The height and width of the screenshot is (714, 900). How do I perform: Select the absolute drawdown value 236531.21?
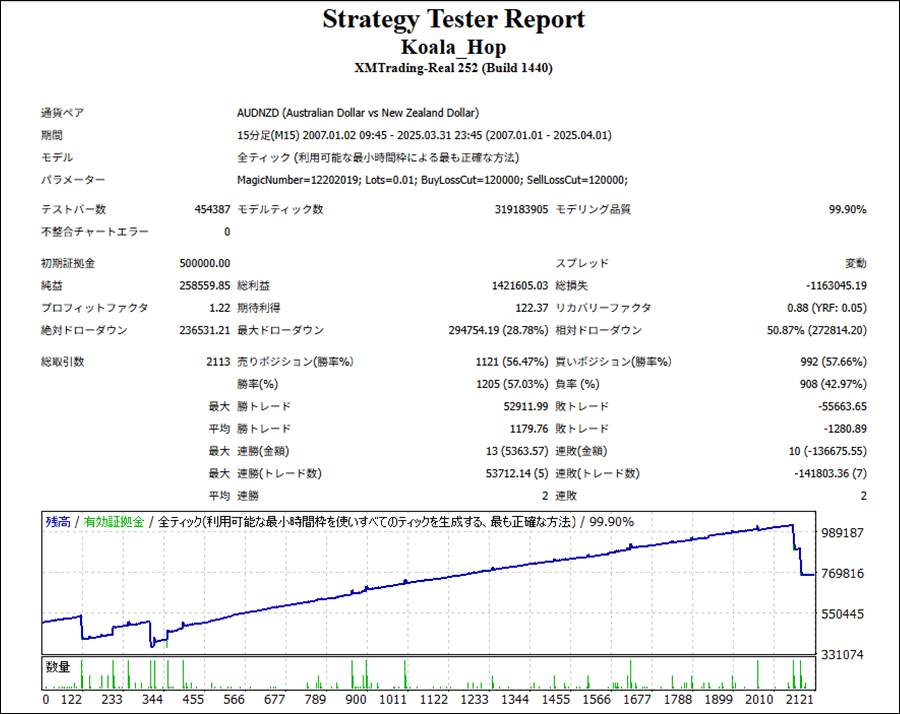204,331
